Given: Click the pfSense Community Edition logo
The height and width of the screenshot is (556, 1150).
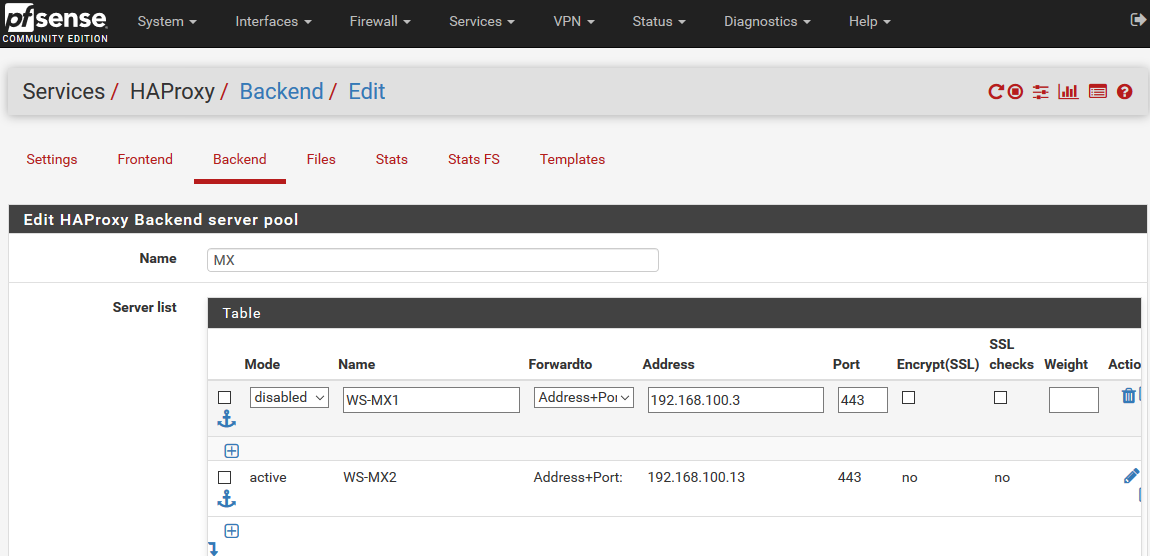Looking at the screenshot, I should pyautogui.click(x=55, y=23).
